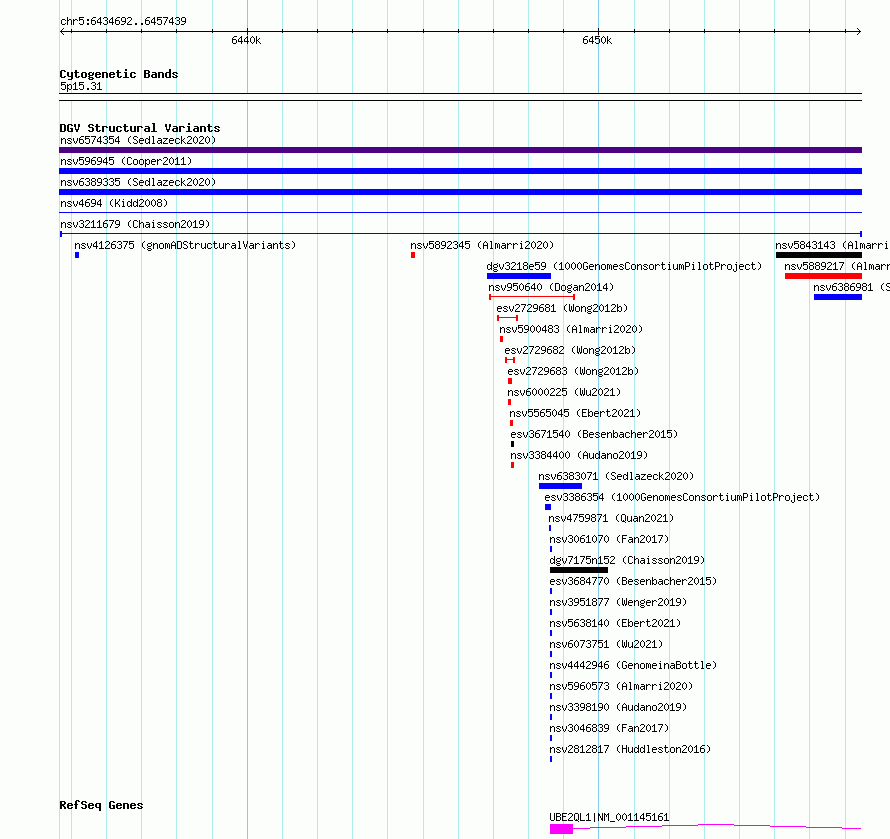This screenshot has width=890, height=839.
Task: Click esv2729682 (Wong2012b) label
Action: point(570,350)
